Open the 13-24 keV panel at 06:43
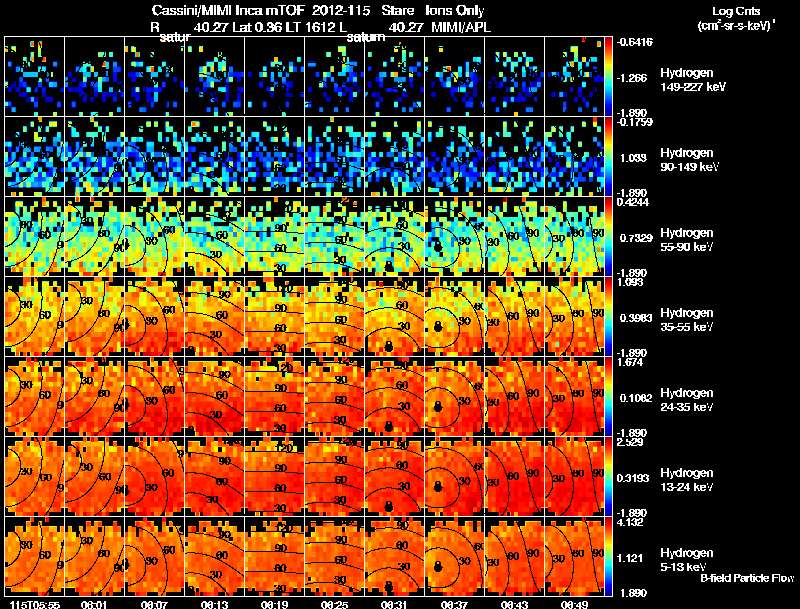 pos(514,477)
